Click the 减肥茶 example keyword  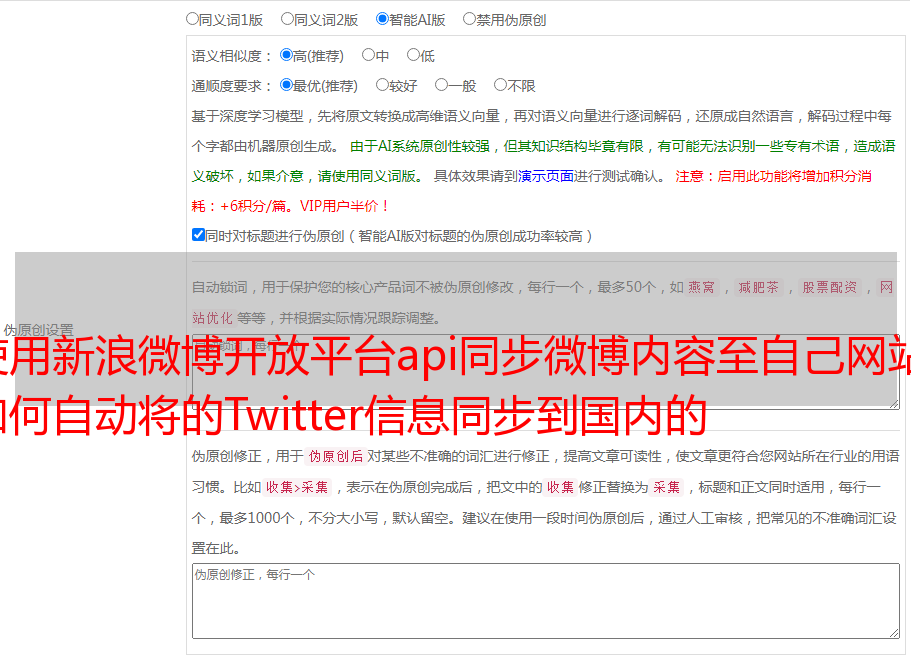pos(758,287)
